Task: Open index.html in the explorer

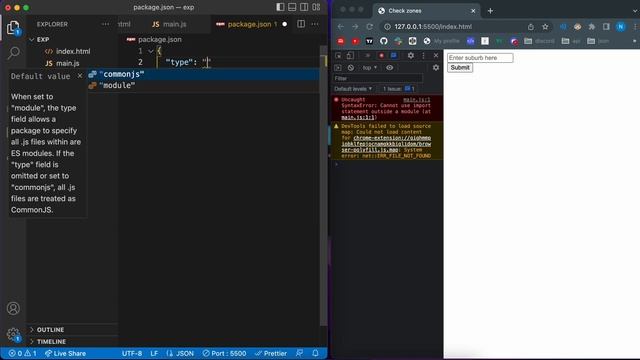Action: point(67,51)
